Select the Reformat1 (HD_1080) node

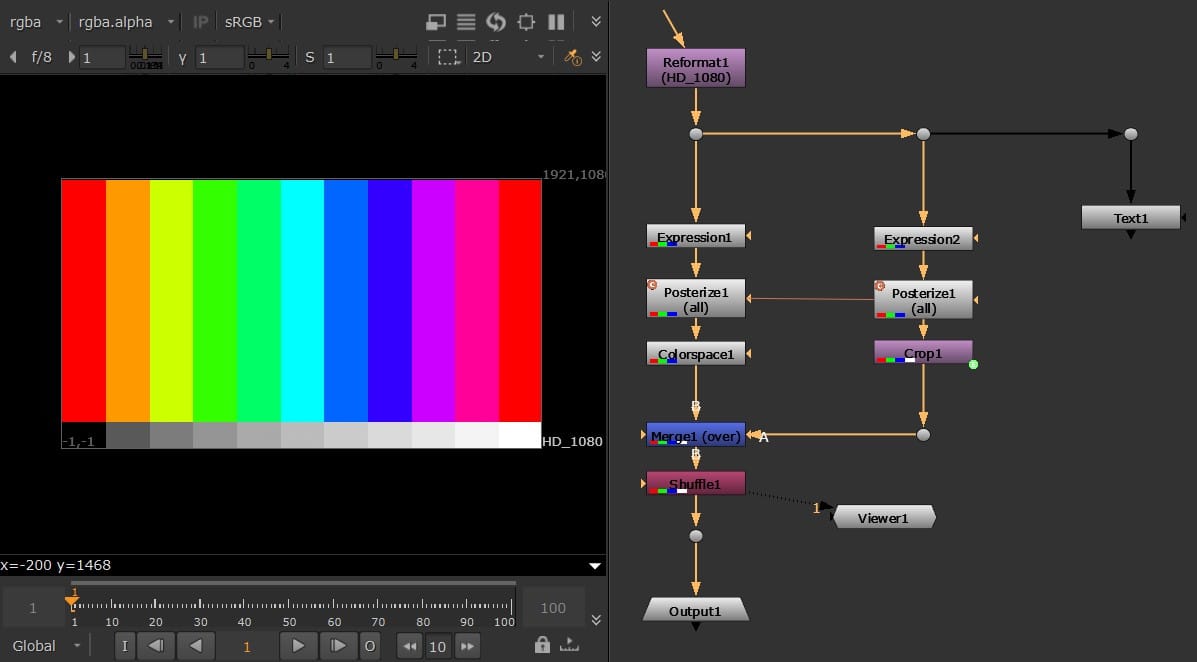click(695, 69)
